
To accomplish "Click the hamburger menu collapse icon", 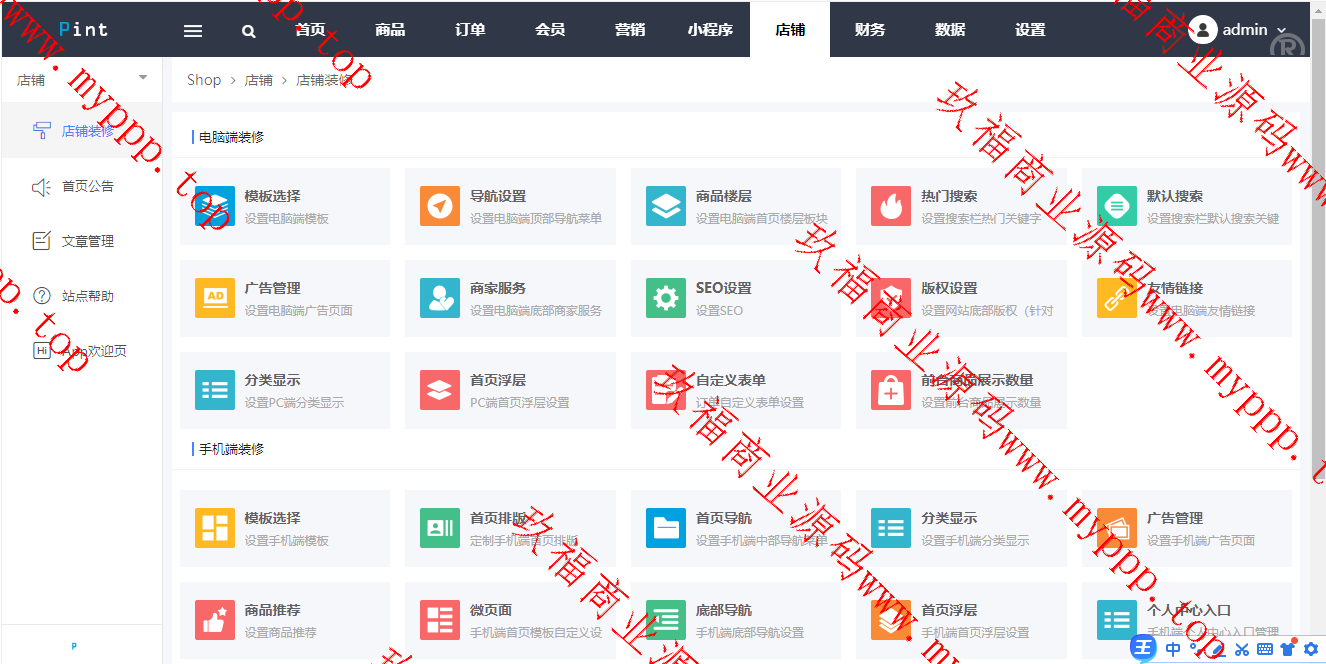I will click(x=193, y=30).
